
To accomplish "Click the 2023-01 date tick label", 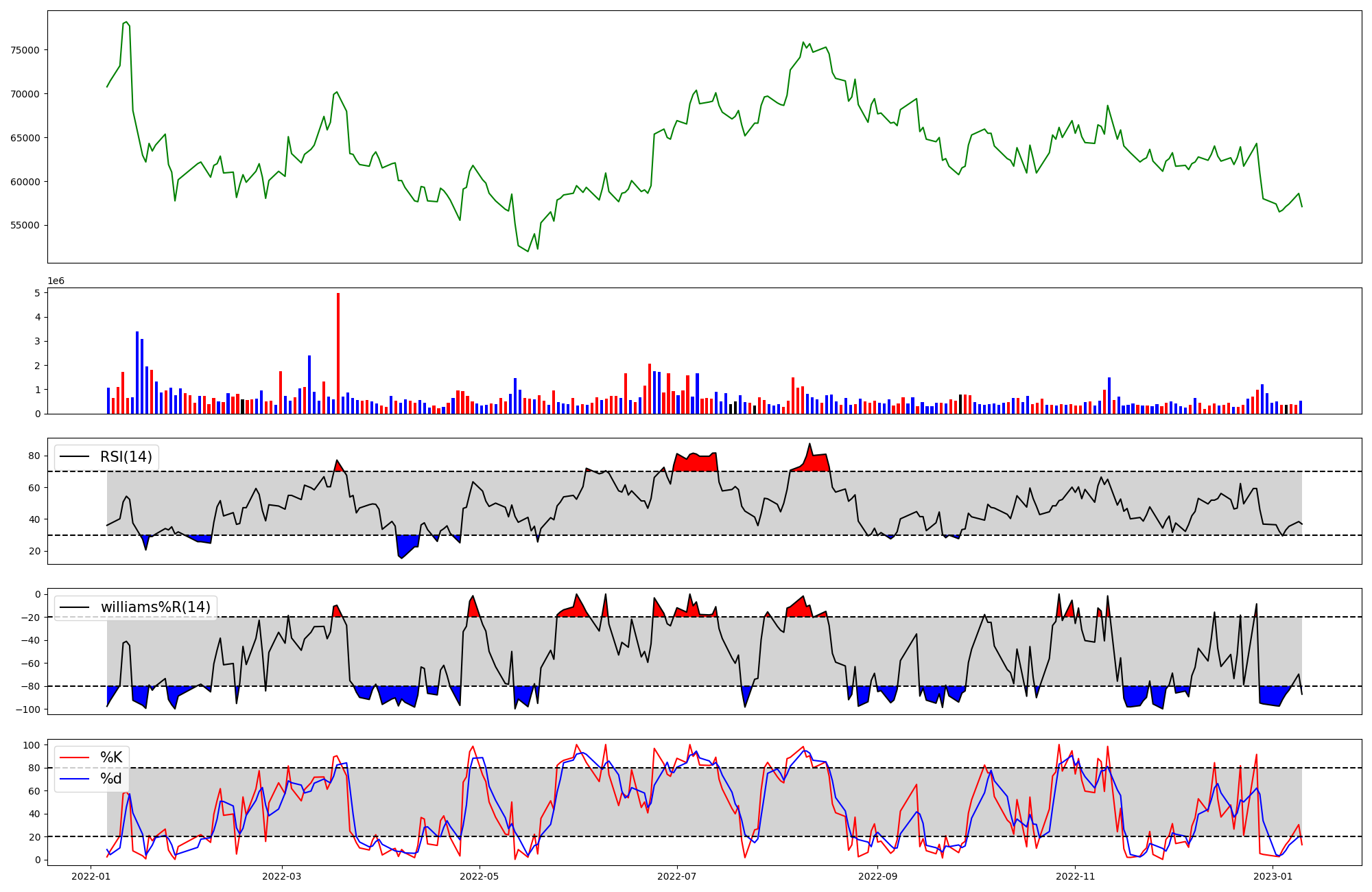I will [1273, 876].
